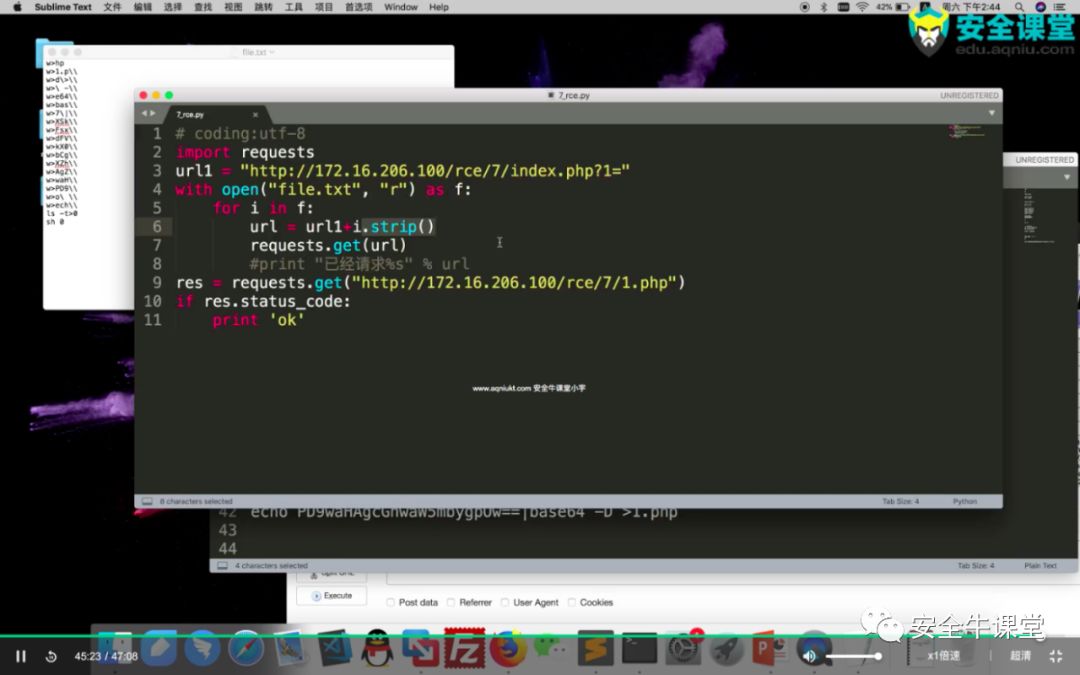Open Visual Studio Code from the Dock
This screenshot has width=1080, height=675.
333,648
